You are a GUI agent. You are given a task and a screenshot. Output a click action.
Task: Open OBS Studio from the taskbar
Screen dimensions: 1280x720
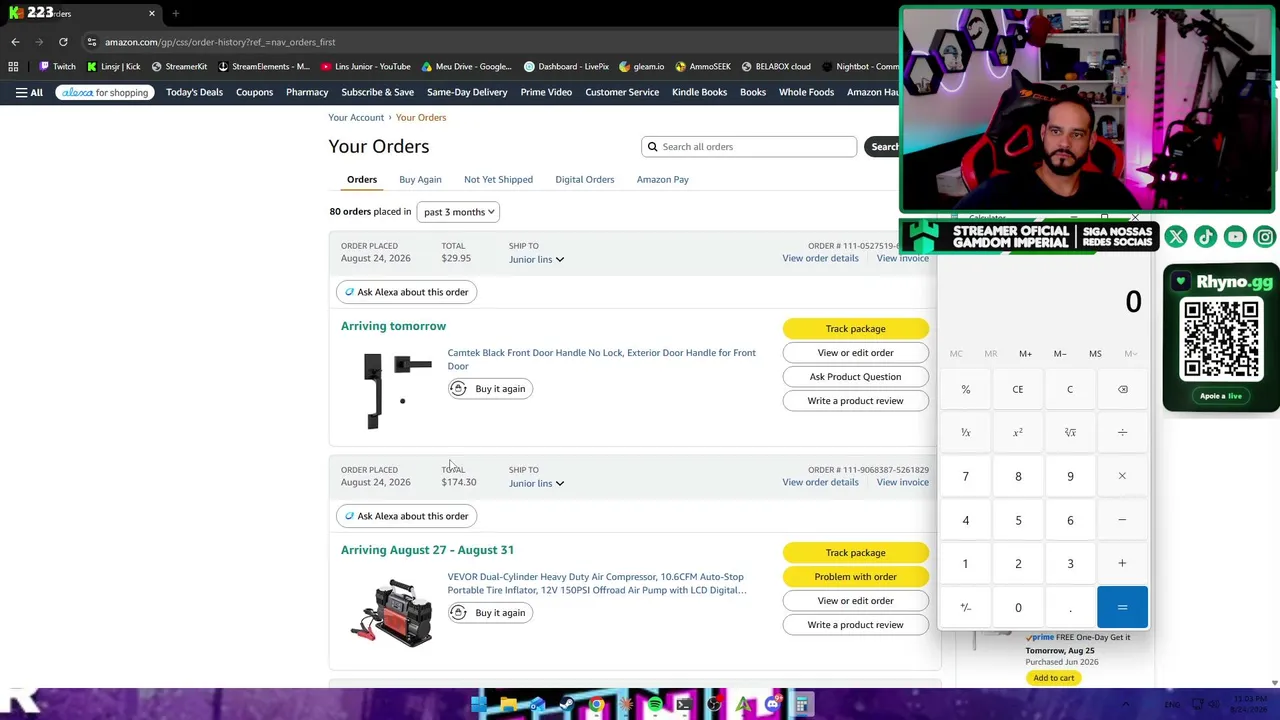[x=714, y=705]
